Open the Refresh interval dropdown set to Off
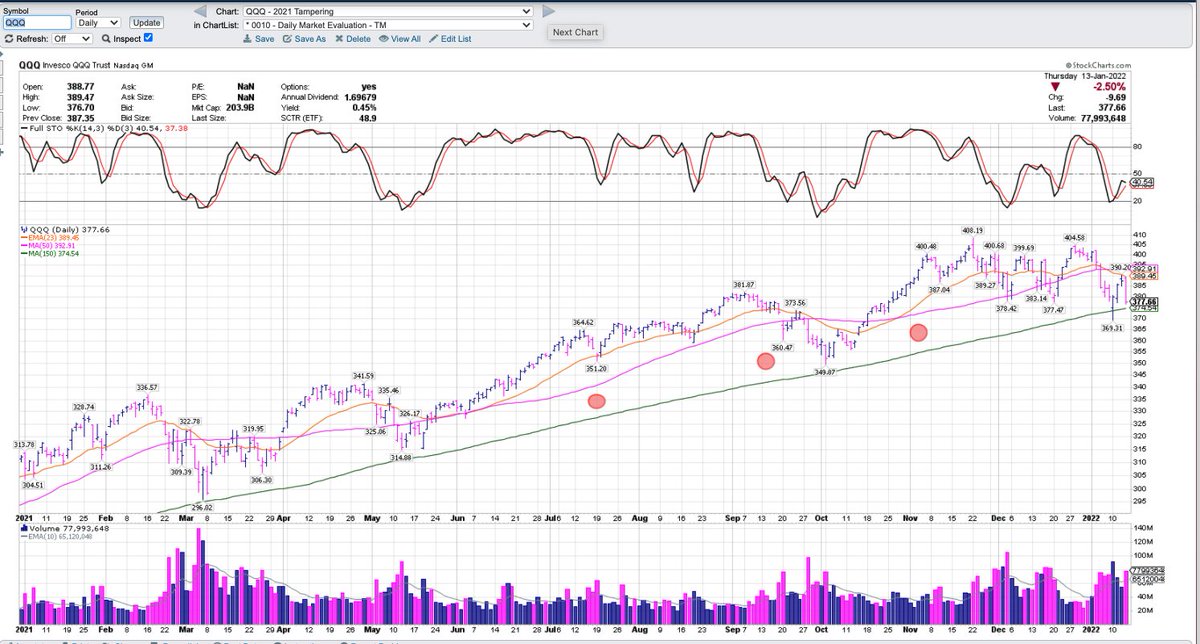 (70, 38)
